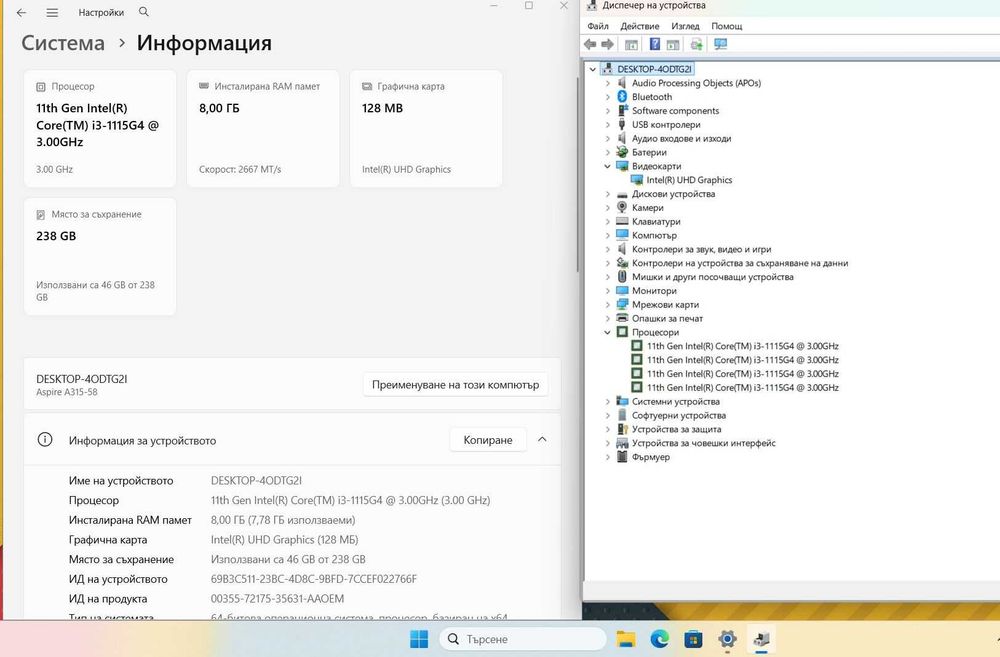Screen dimensions: 1000x657
Task: Select the Software components row
Action: click(675, 110)
